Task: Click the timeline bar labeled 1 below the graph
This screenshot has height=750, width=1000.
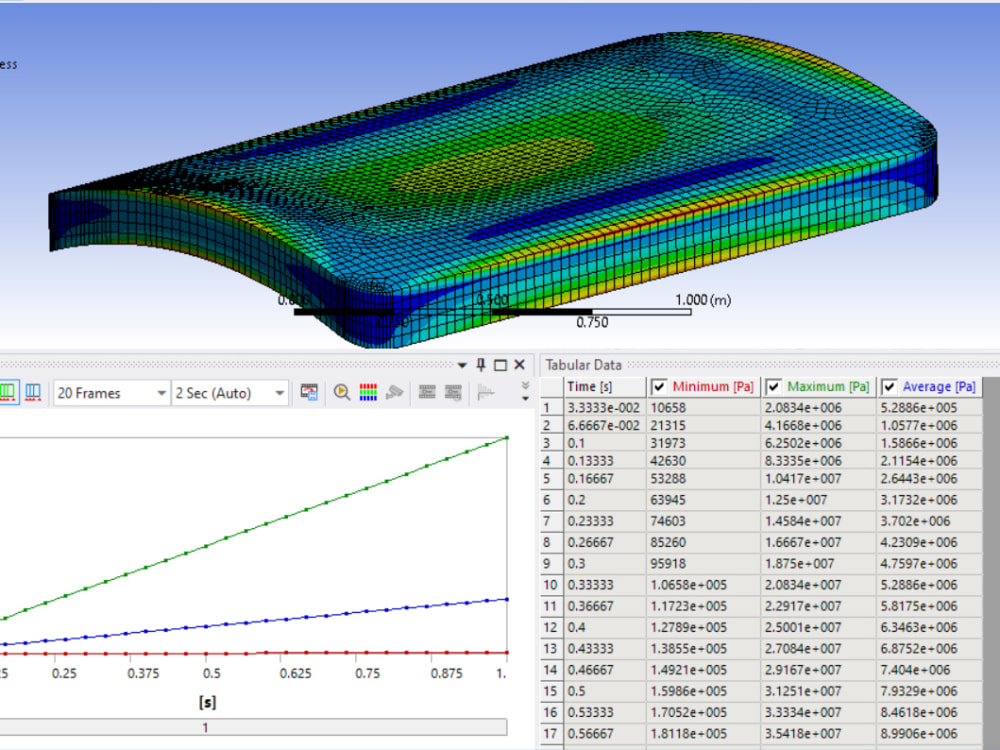Action: point(205,728)
